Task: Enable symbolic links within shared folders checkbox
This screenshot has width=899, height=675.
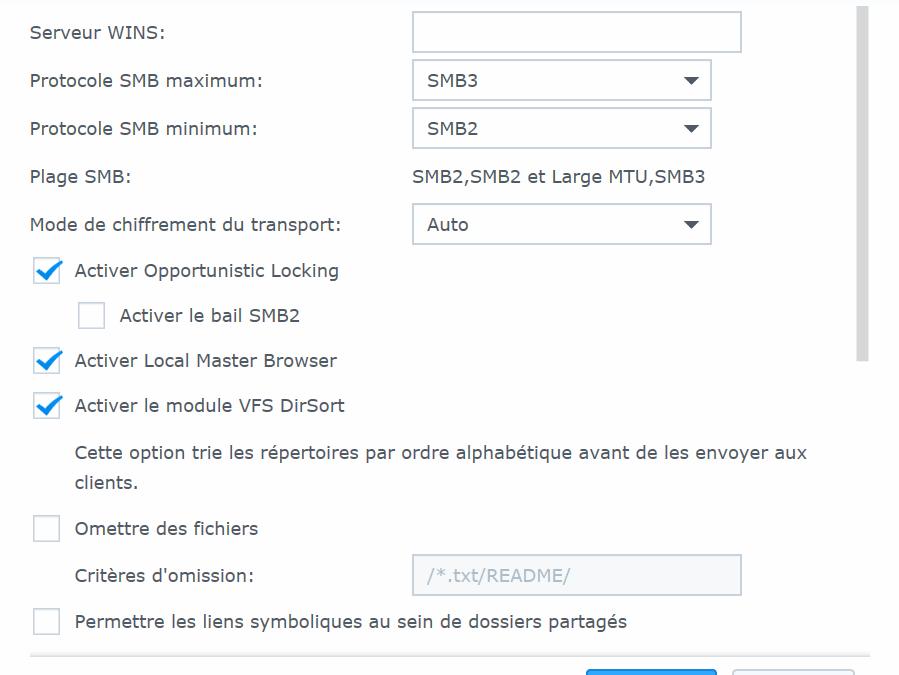Action: 47,622
